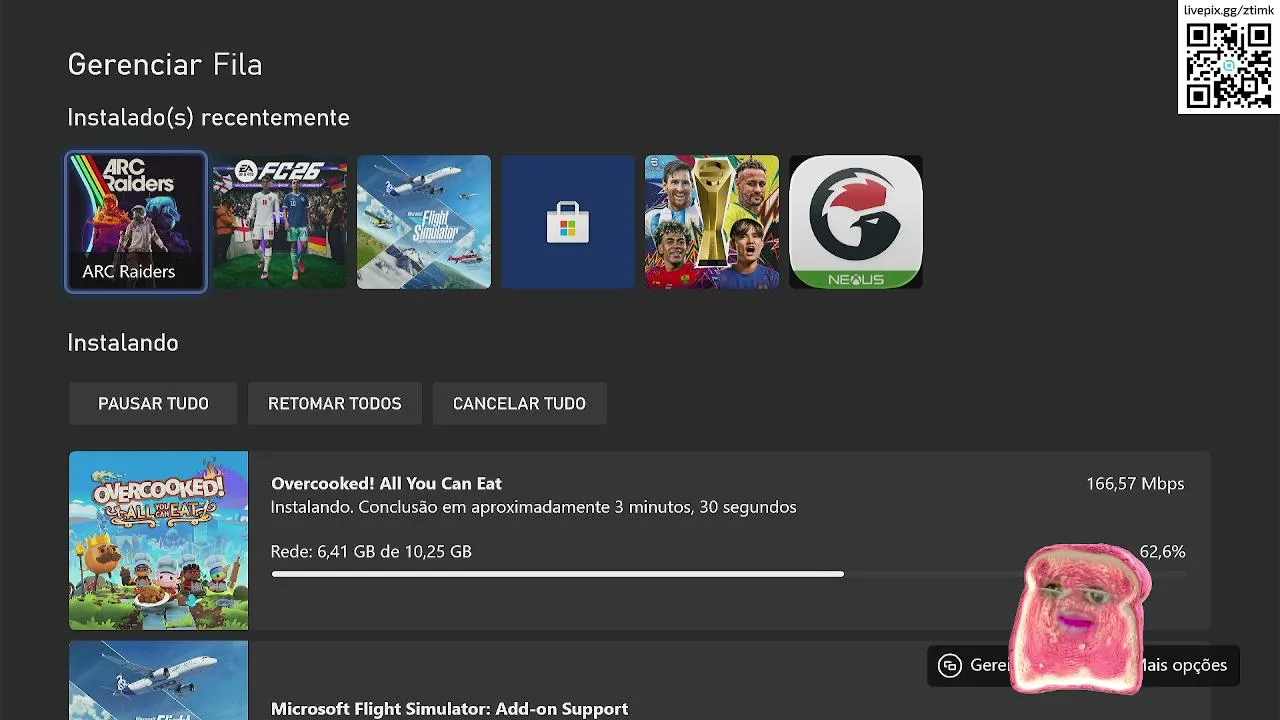Click the view icon in the bottom hint bar
Viewport: 1280px width, 720px height.
pyautogui.click(x=950, y=666)
